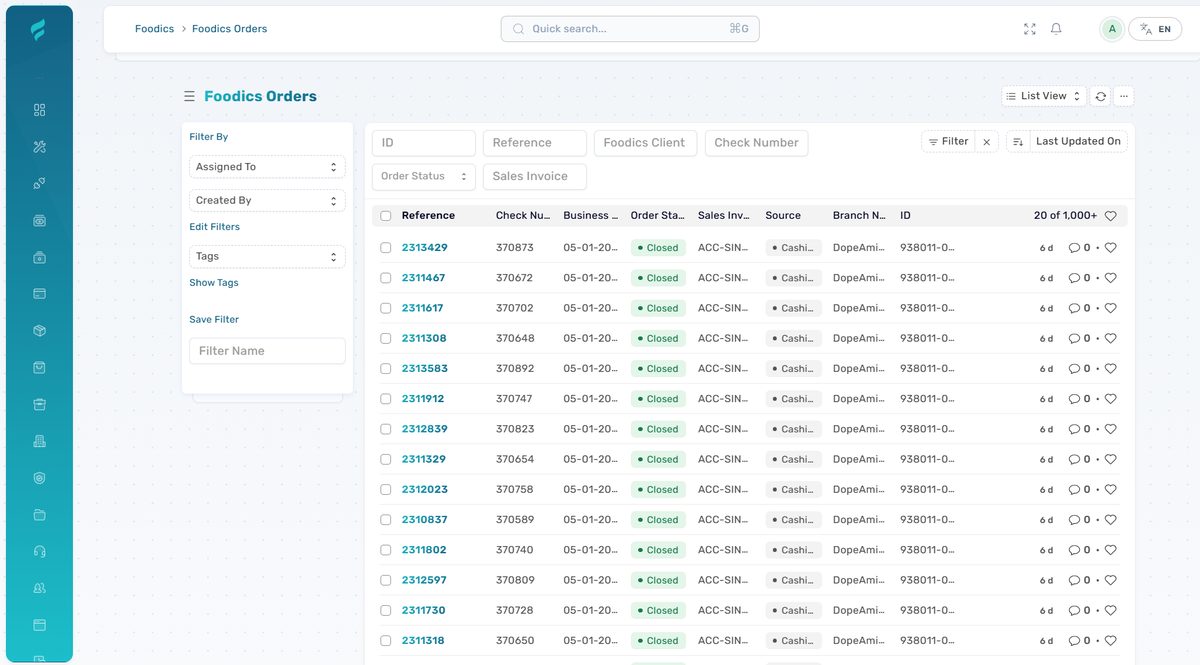The height and width of the screenshot is (665, 1200).
Task: Check the select-all checkbox in header row
Action: click(386, 216)
